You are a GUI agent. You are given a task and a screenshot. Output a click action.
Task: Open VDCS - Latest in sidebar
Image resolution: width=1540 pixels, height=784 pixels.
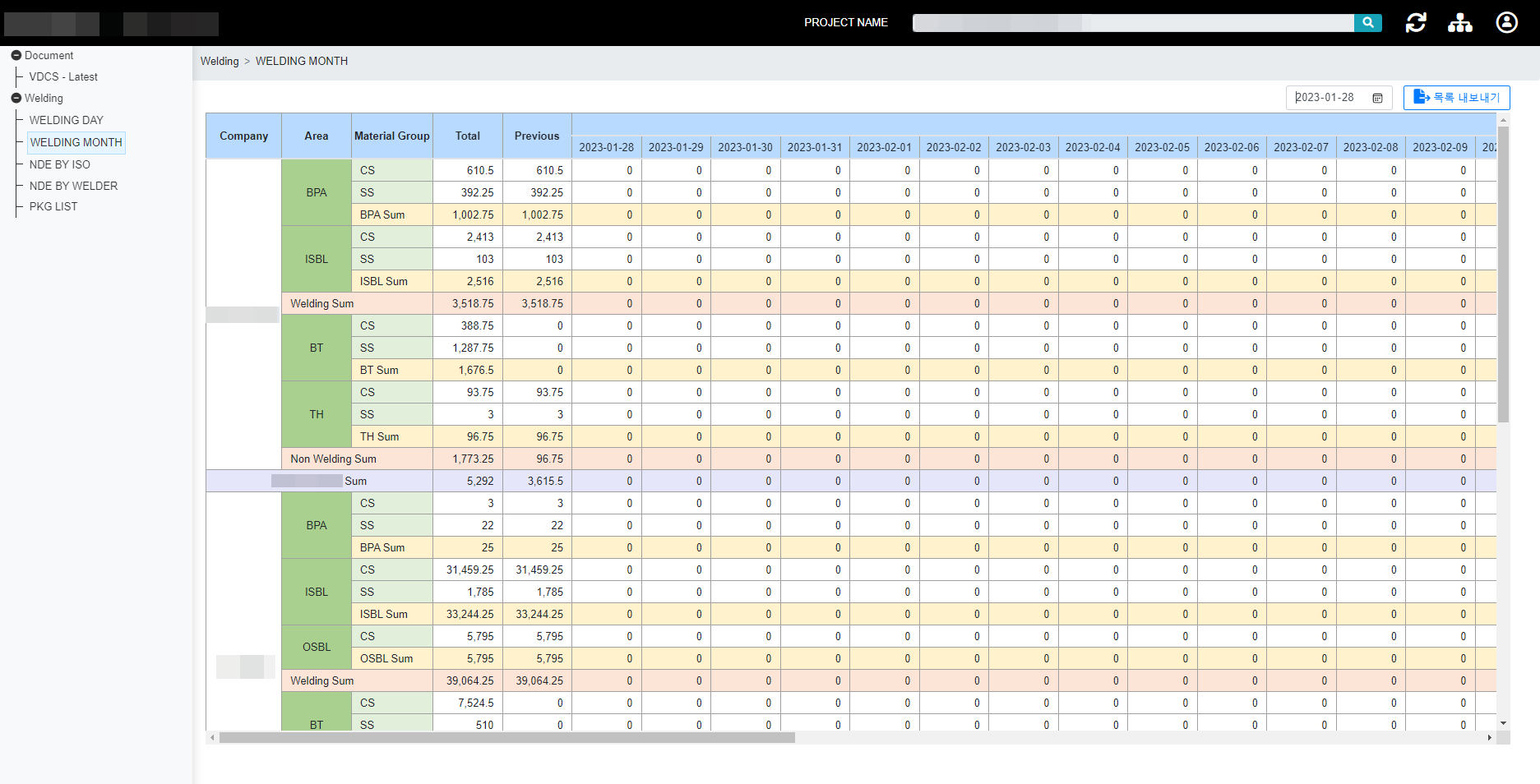click(63, 76)
